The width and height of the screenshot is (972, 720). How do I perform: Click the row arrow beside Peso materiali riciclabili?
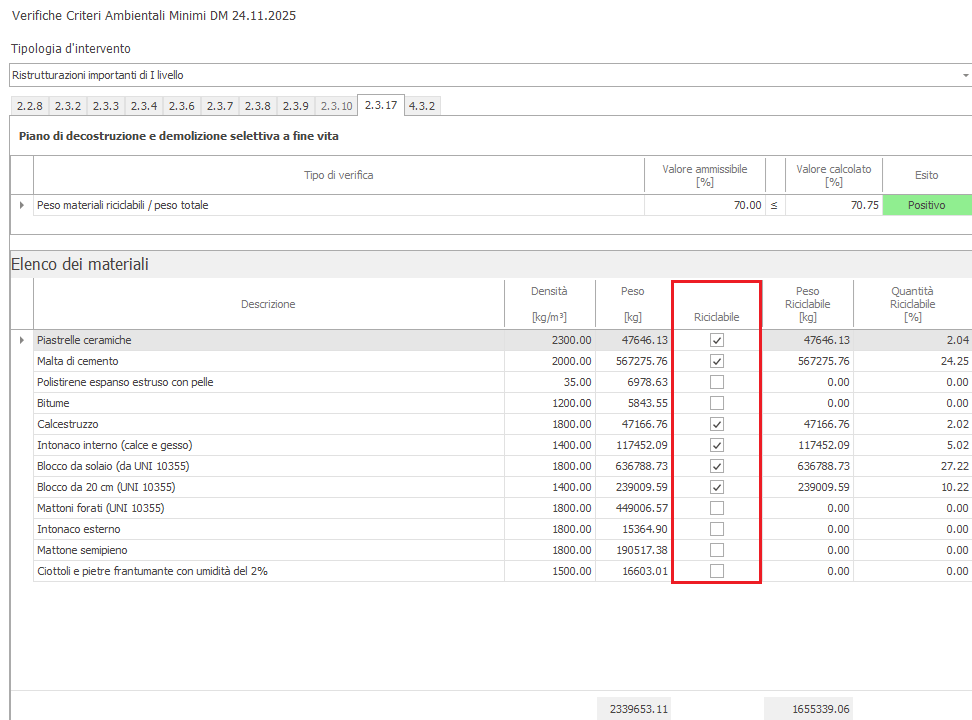(22, 205)
